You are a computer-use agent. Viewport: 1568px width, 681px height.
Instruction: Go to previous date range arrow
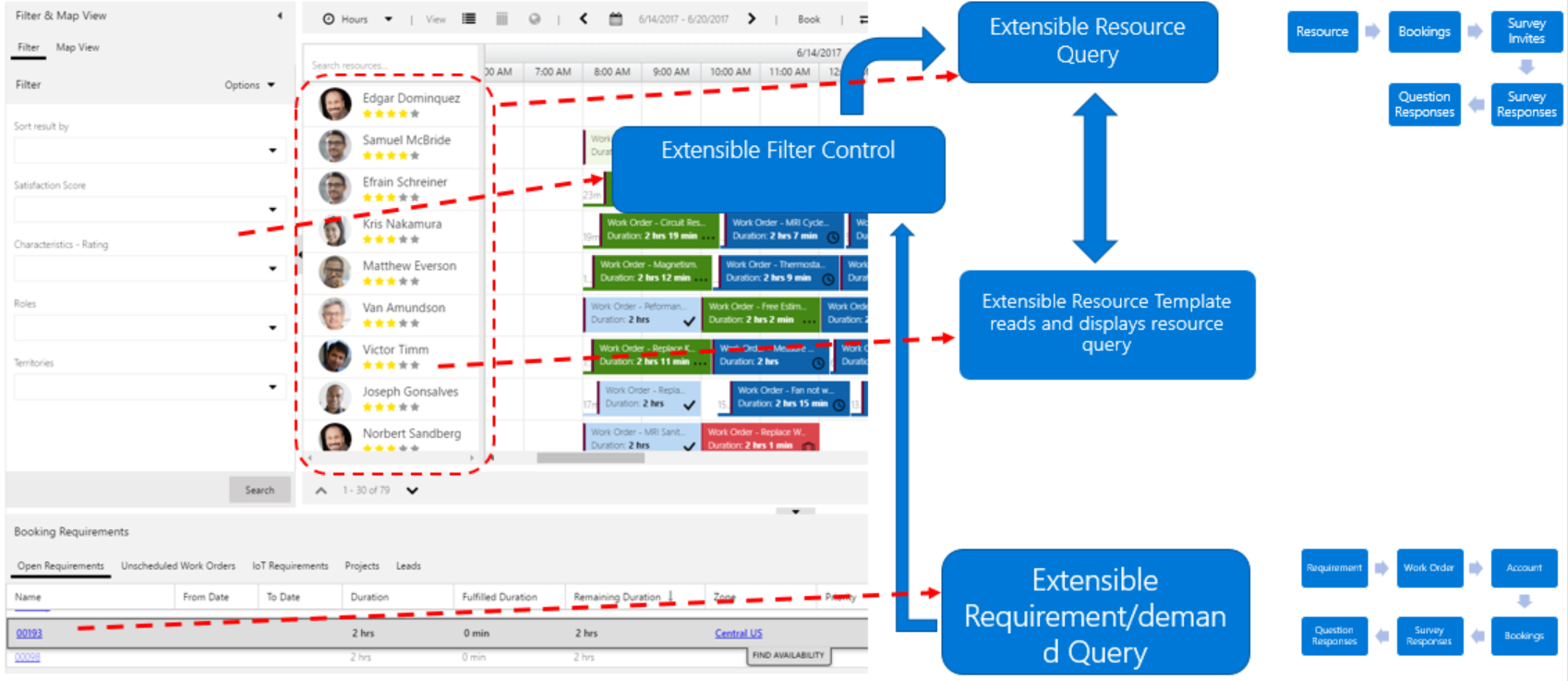pyautogui.click(x=584, y=18)
